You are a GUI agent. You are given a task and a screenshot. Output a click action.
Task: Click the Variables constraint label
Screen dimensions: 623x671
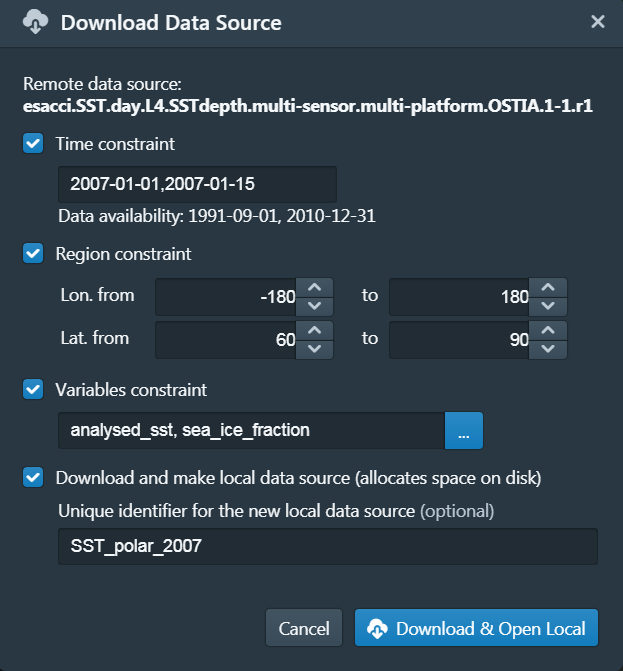coord(131,390)
